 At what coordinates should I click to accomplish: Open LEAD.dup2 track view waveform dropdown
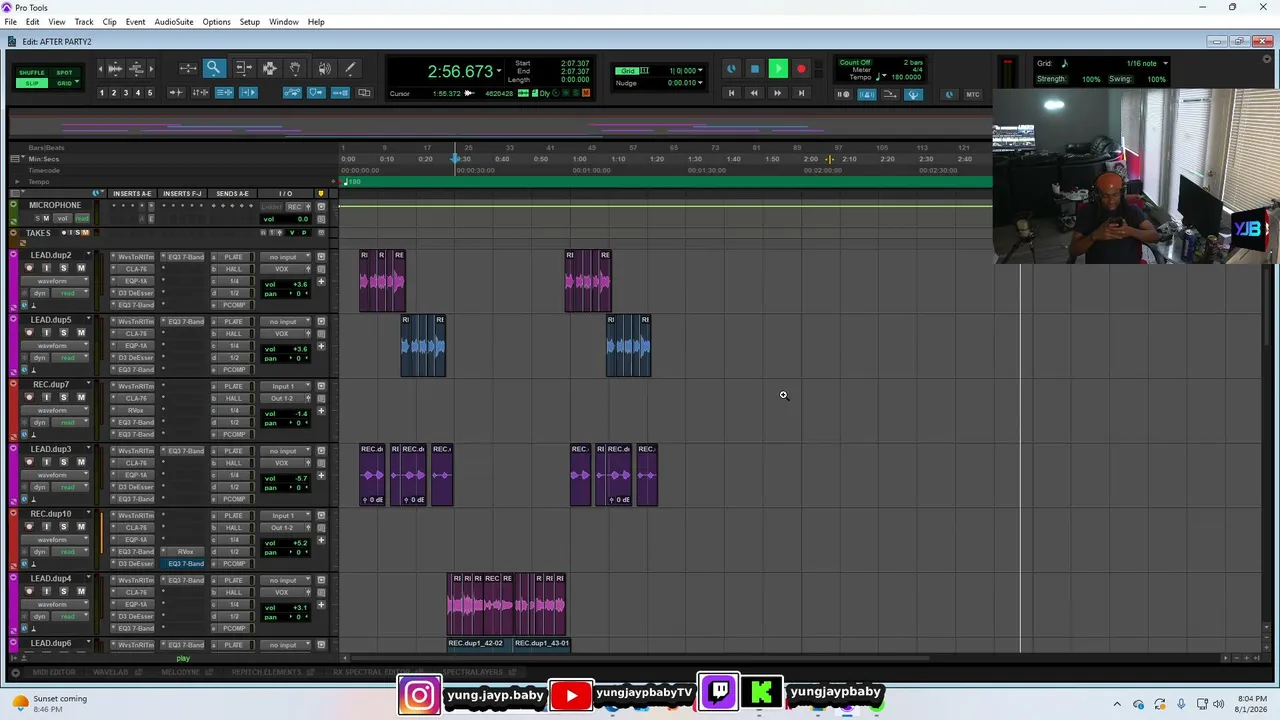coord(55,281)
